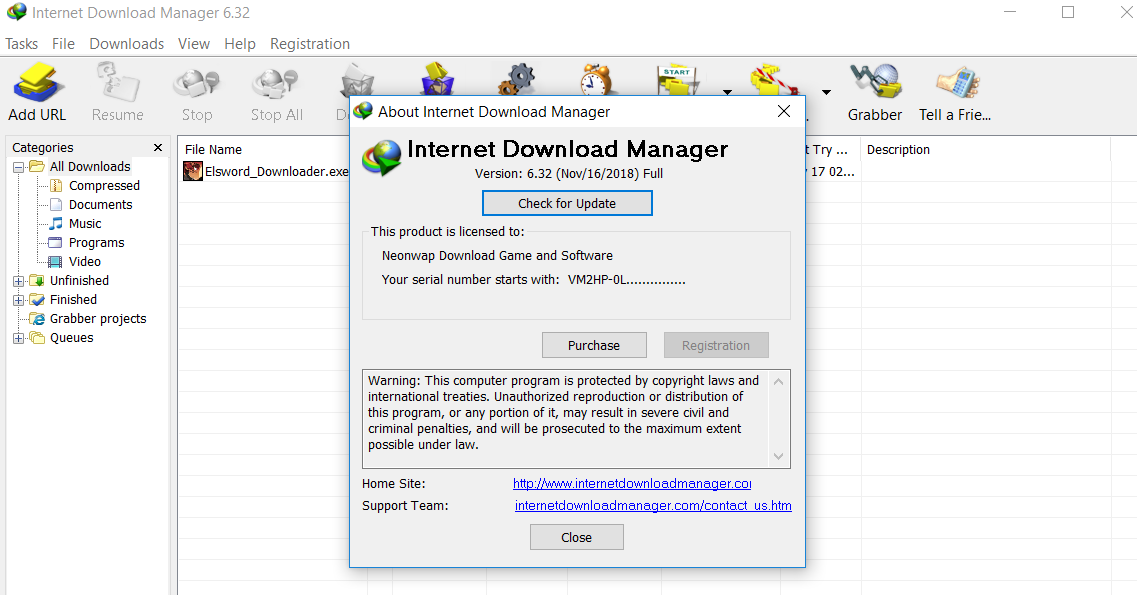
Task: Open the Support Team contact link
Action: tap(653, 505)
